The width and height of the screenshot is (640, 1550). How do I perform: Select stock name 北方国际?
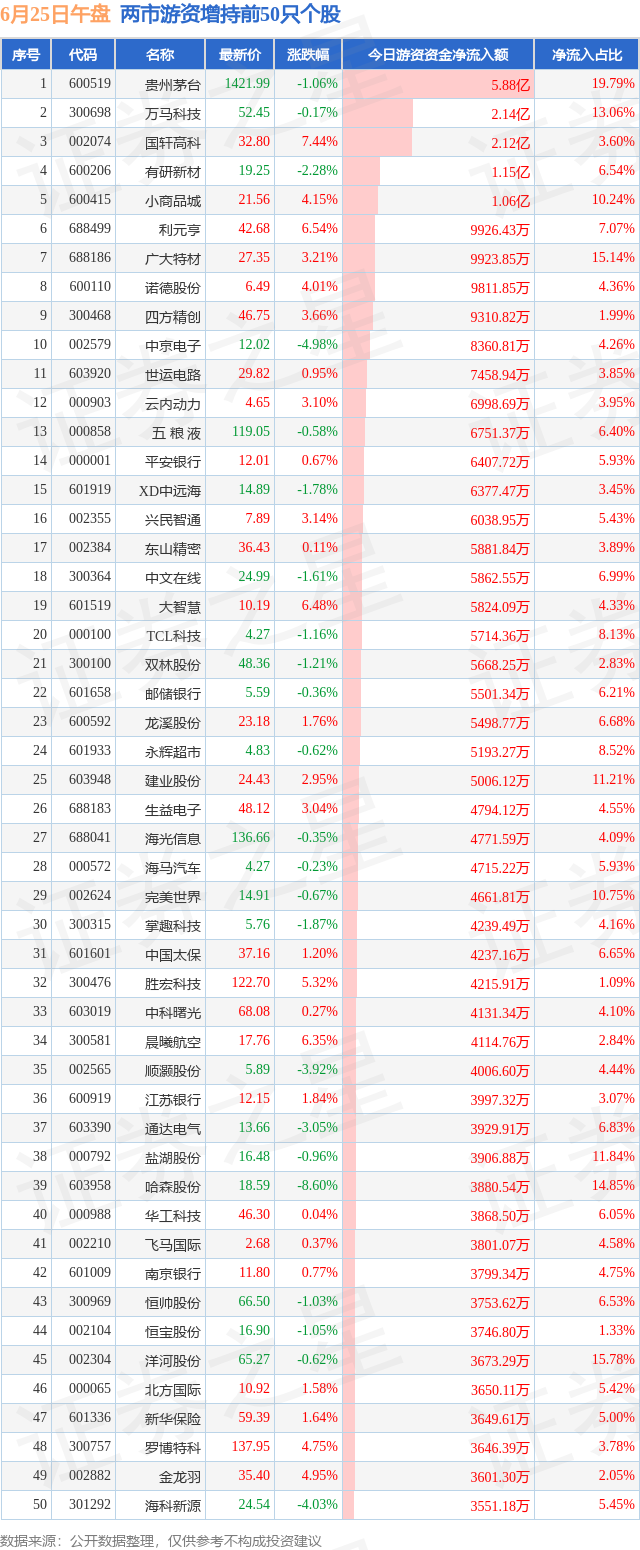pos(173,1389)
